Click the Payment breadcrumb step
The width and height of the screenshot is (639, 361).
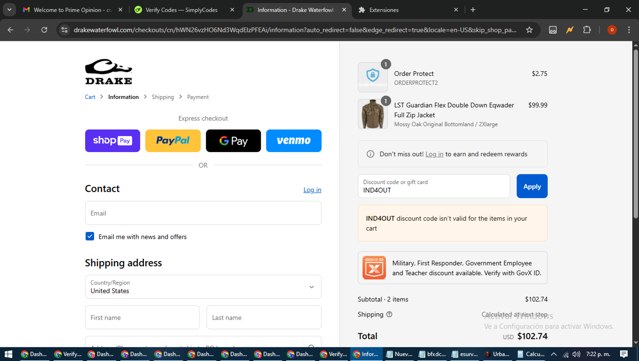tap(198, 97)
